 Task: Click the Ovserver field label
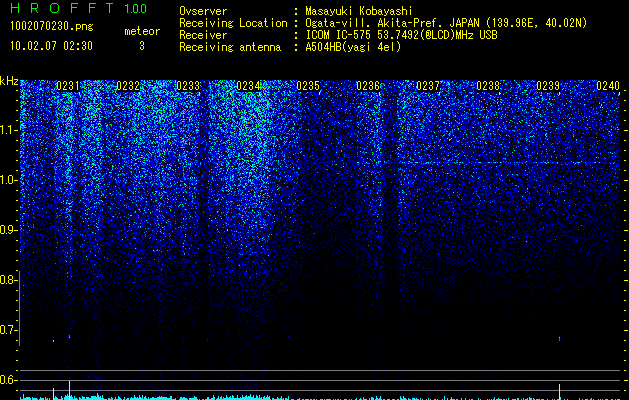(203, 11)
